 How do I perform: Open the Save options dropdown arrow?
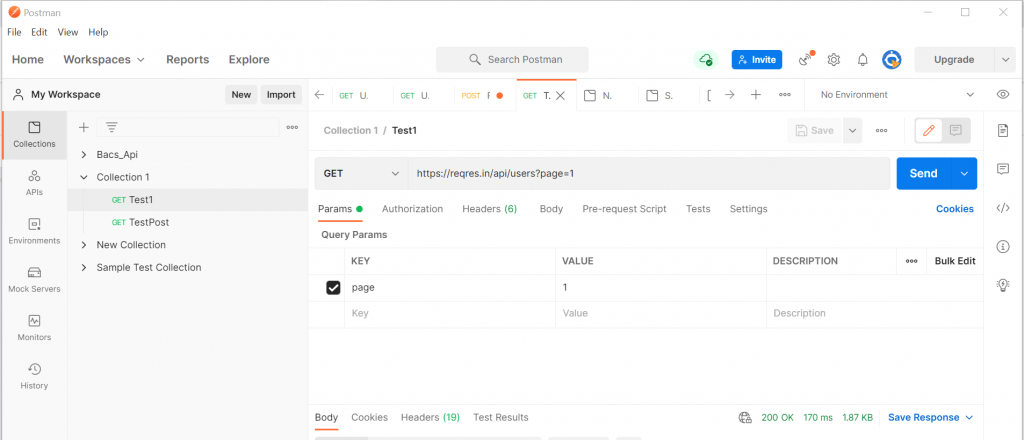click(x=852, y=131)
